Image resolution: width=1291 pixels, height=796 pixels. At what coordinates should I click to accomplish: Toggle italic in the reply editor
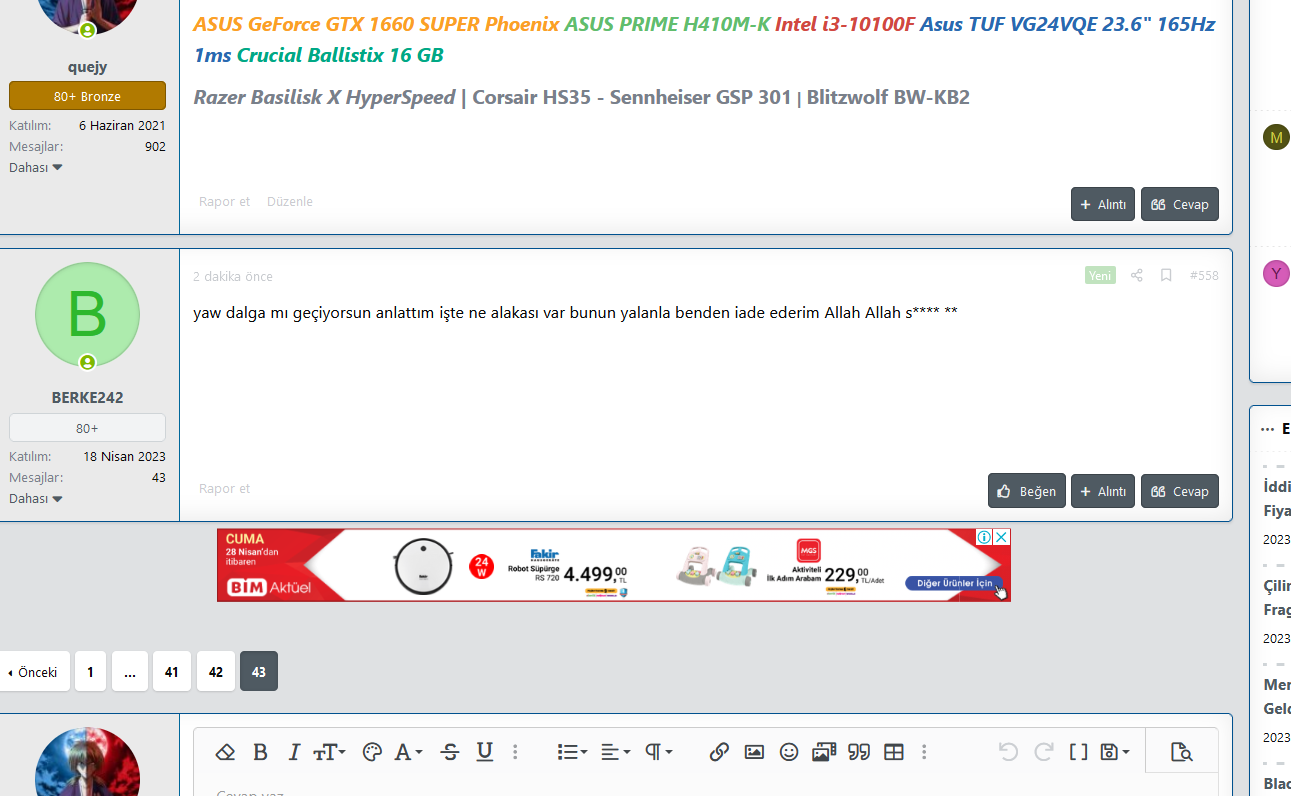pos(294,752)
